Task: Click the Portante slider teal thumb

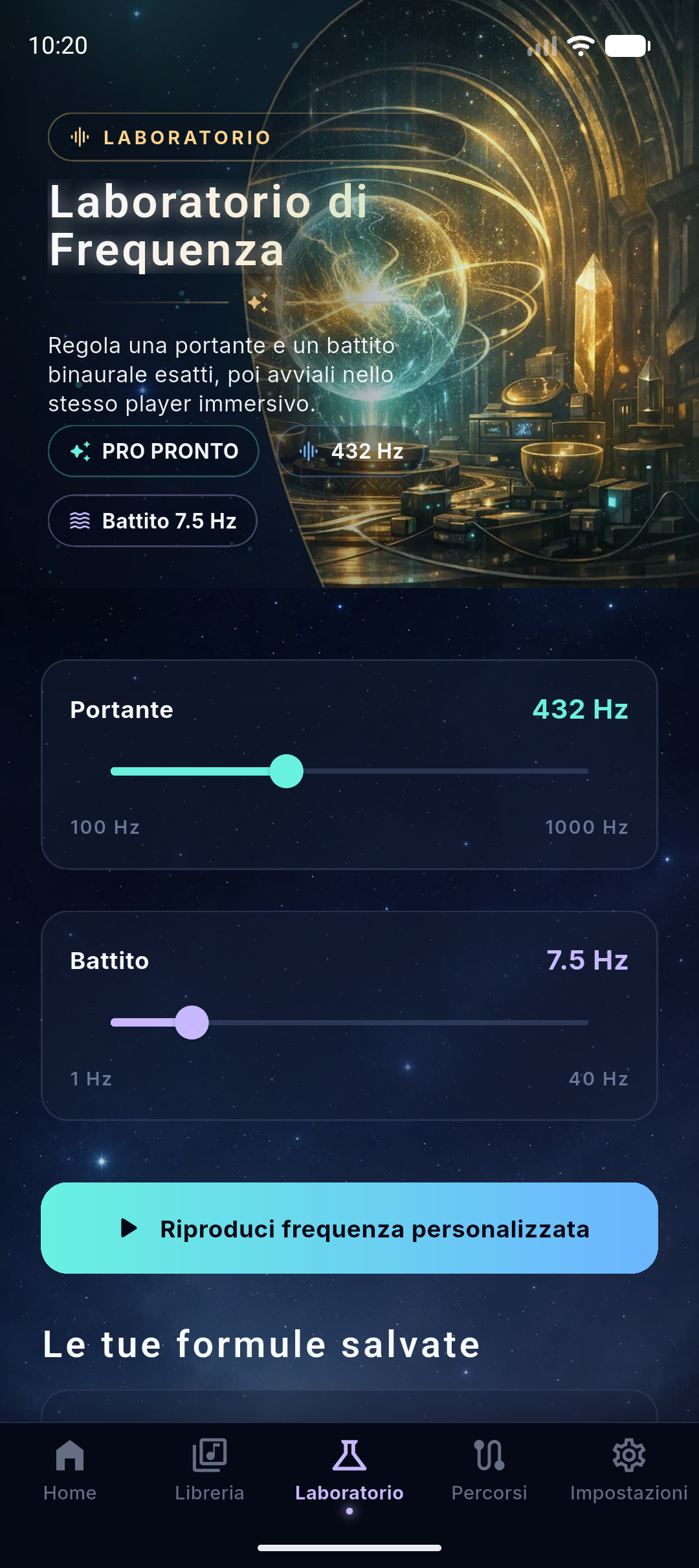Action: click(x=286, y=771)
